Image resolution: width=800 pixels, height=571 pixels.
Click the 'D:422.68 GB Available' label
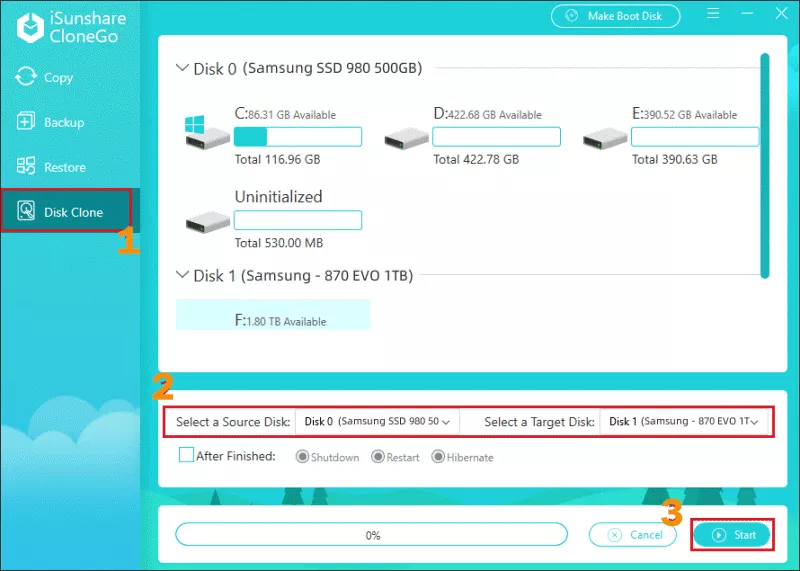pyautogui.click(x=487, y=114)
